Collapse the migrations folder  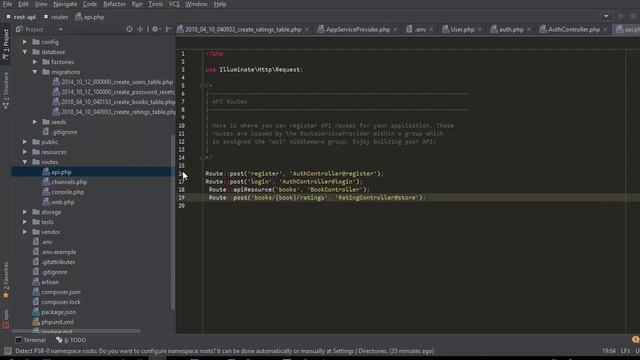tap(35, 72)
